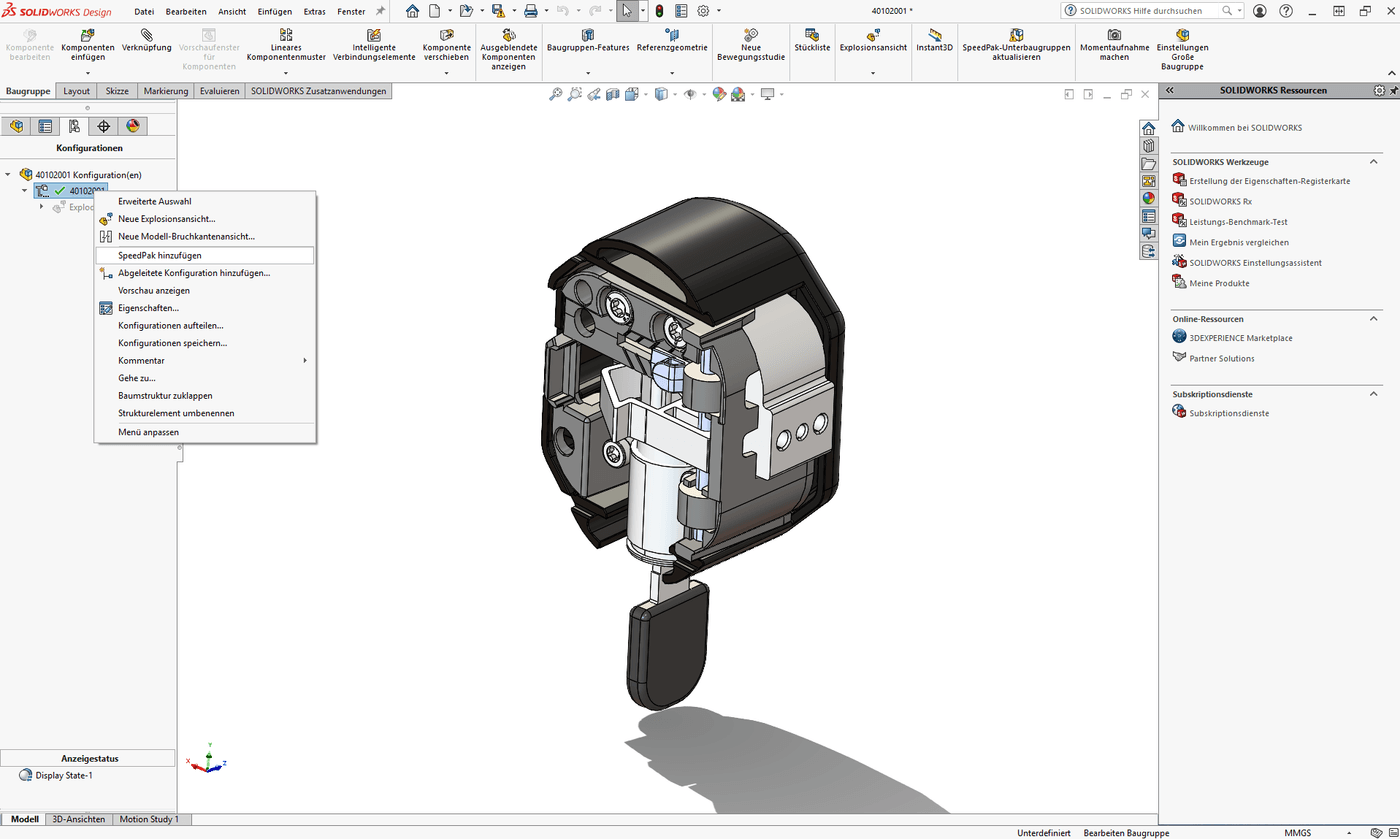Switch to the Evaluieren tab
Image resolution: width=1400 pixels, height=839 pixels.
point(219,91)
